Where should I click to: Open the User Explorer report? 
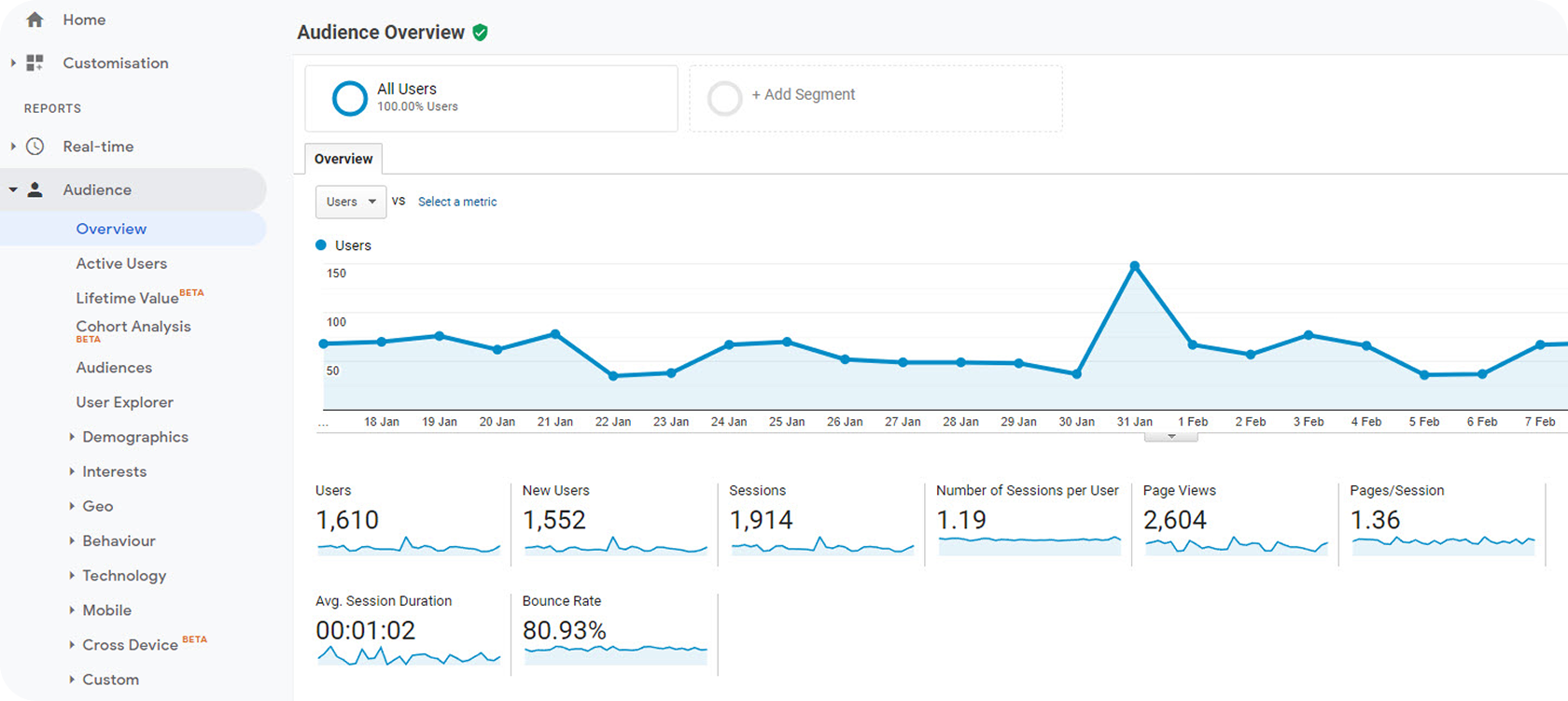[x=124, y=402]
